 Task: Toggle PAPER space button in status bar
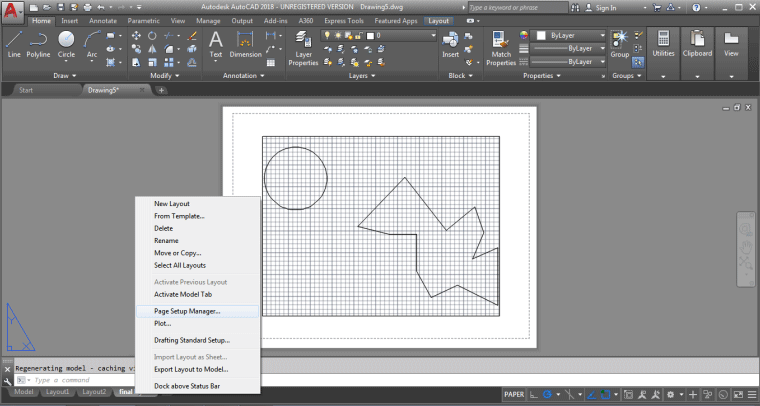(x=515, y=394)
